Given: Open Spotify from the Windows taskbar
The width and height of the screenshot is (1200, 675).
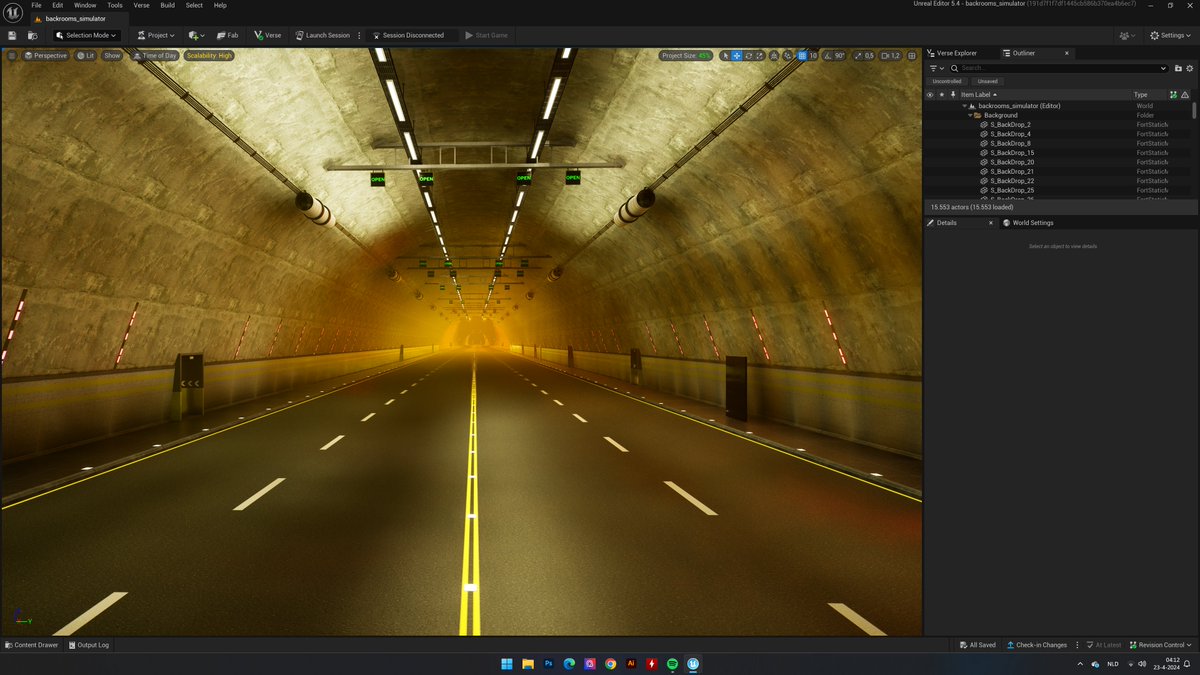Looking at the screenshot, I should [672, 664].
